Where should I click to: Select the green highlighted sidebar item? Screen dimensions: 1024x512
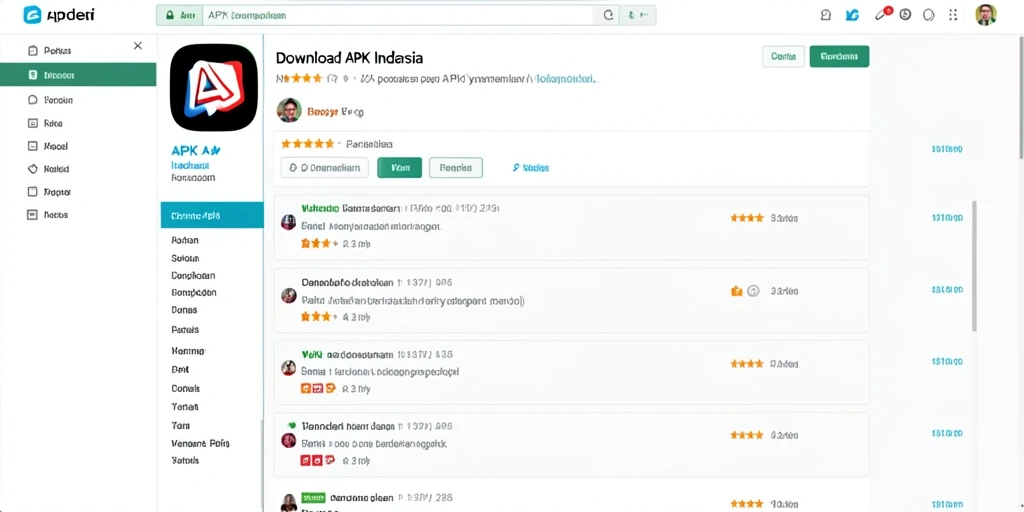coord(78,74)
